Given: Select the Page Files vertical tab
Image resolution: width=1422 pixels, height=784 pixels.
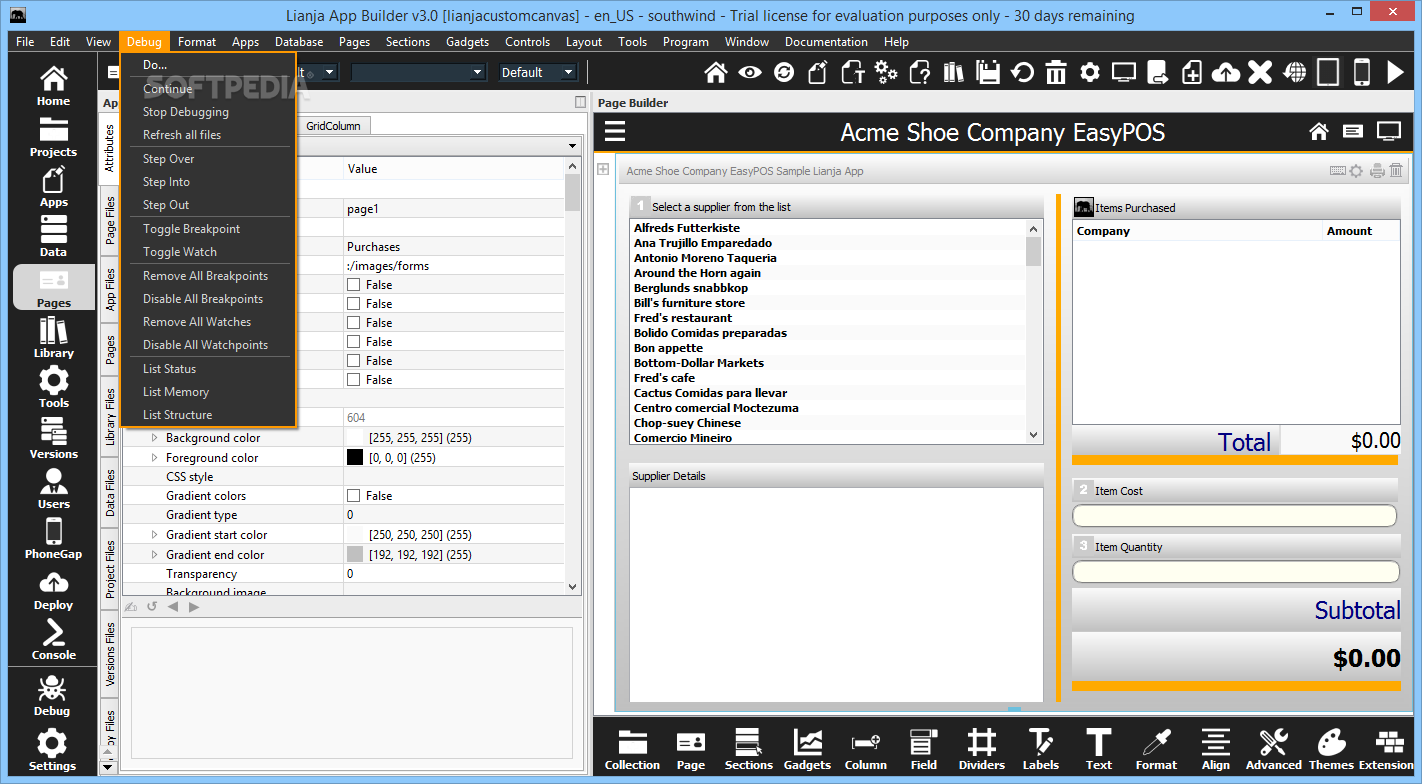Looking at the screenshot, I should (110, 221).
